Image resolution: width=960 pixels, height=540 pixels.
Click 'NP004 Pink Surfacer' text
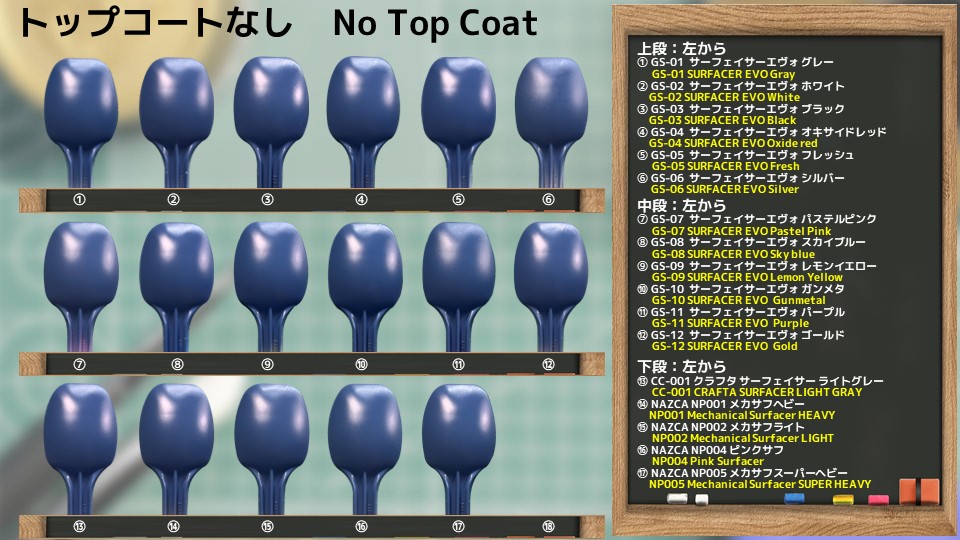tap(708, 462)
